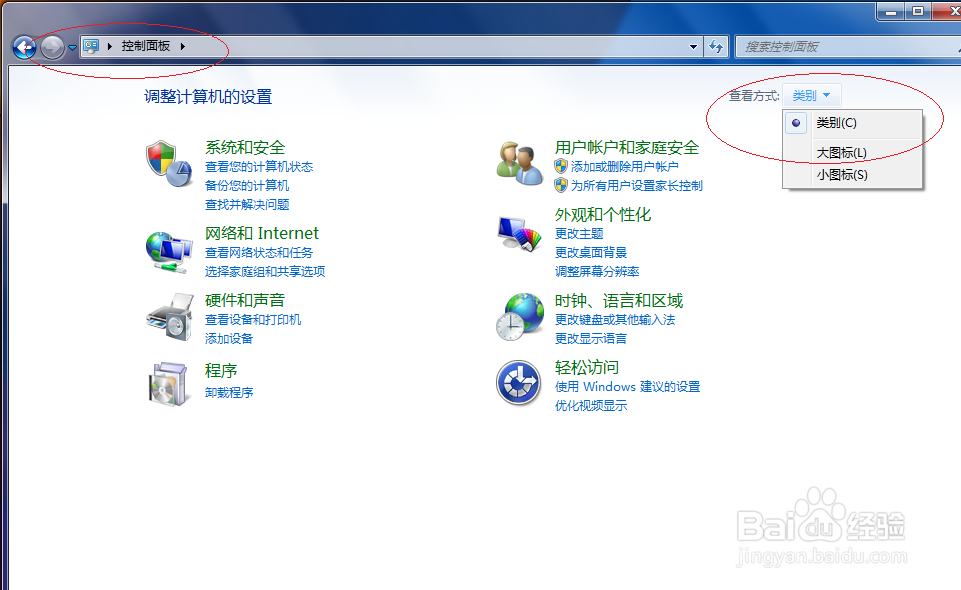Image resolution: width=961 pixels, height=590 pixels.
Task: Click 为所有用户设置家长控制 link
Action: coord(637,186)
